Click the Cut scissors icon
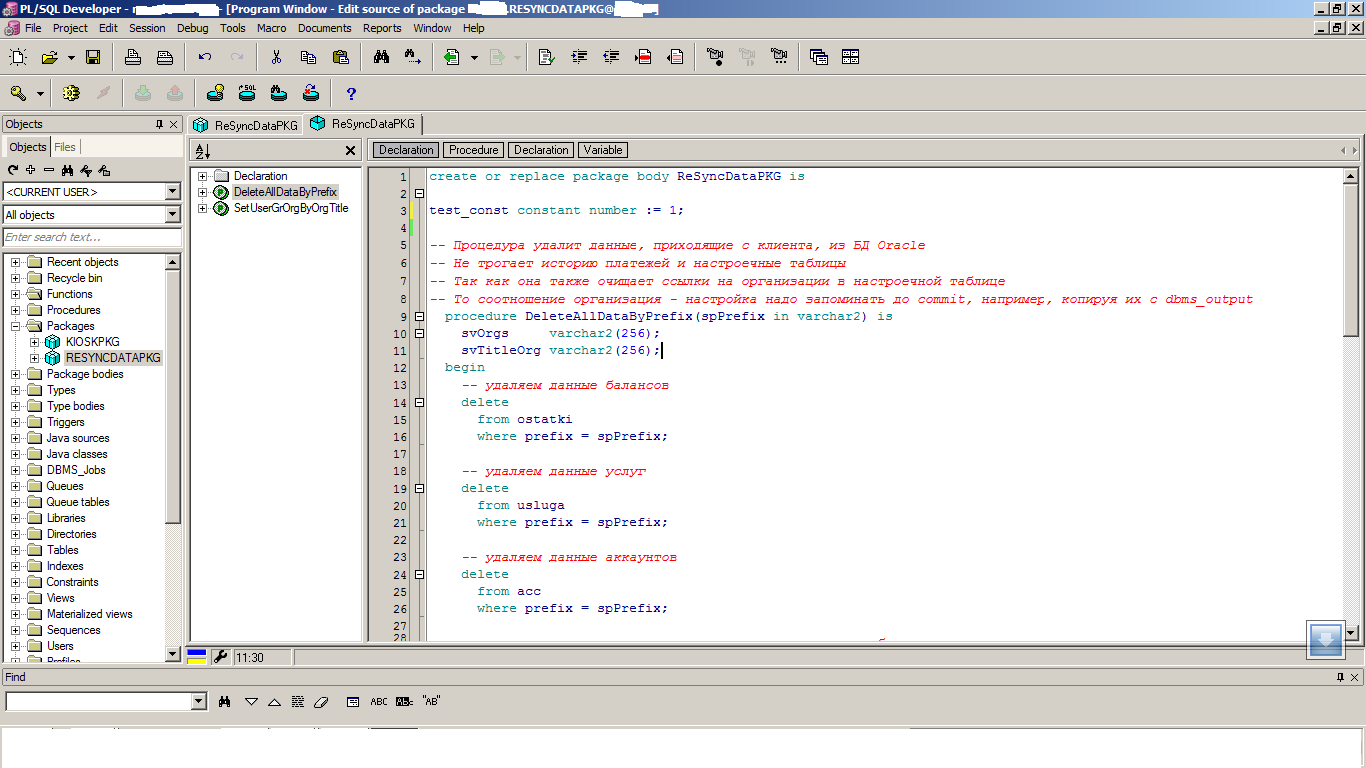 [277, 57]
